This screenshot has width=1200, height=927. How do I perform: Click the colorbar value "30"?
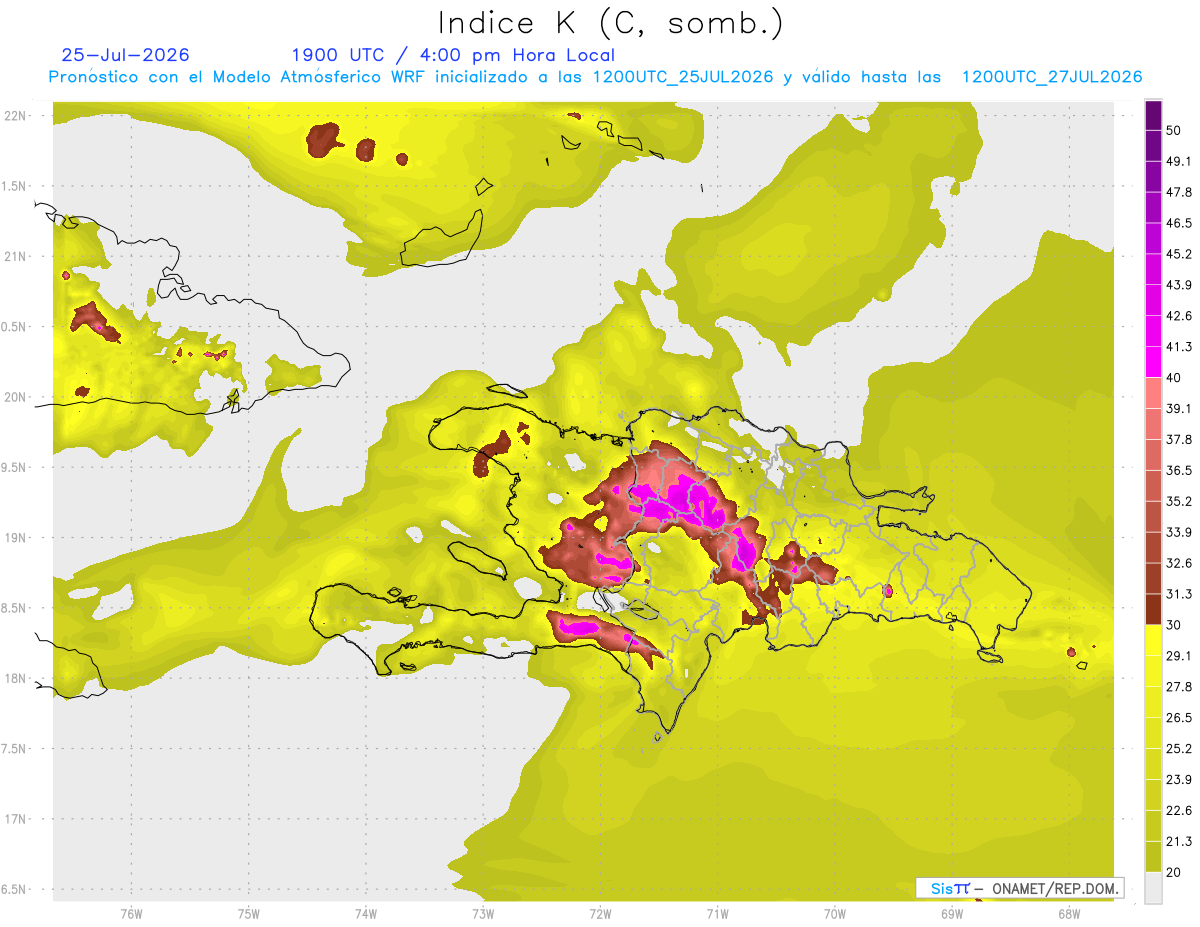1174,625
